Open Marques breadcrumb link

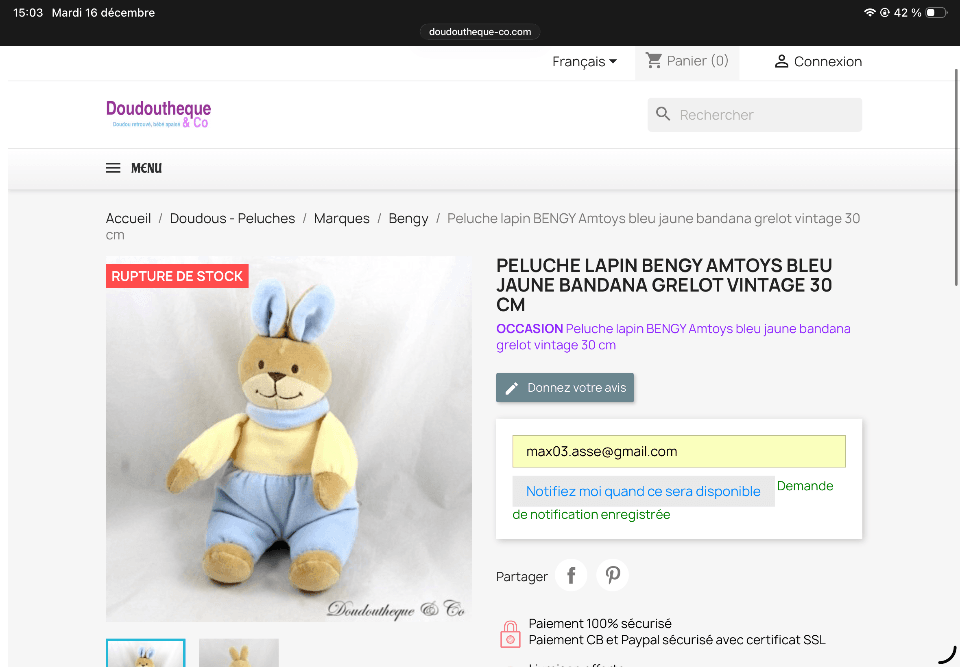pos(342,218)
